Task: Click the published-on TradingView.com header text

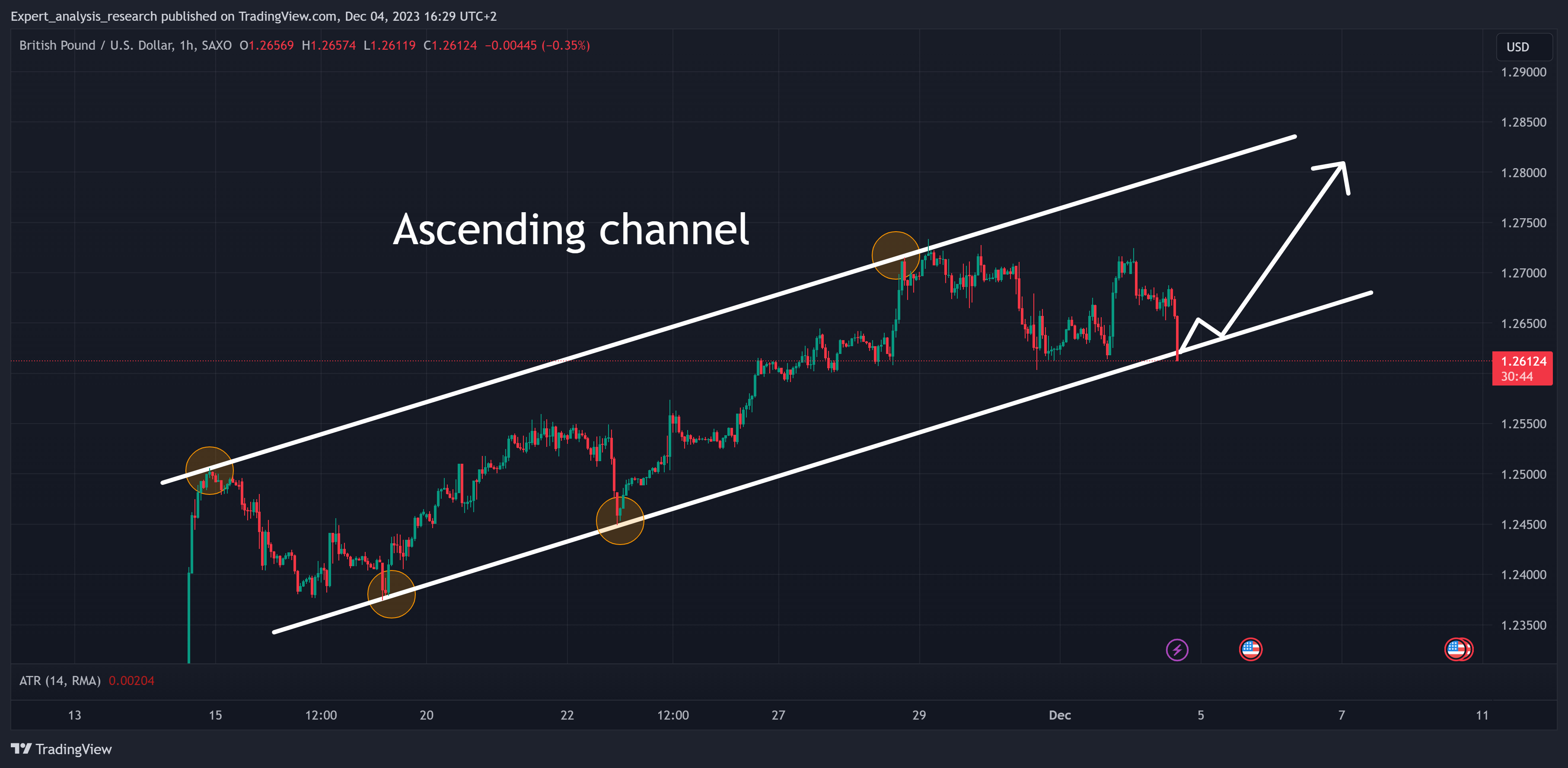Action: [x=253, y=16]
